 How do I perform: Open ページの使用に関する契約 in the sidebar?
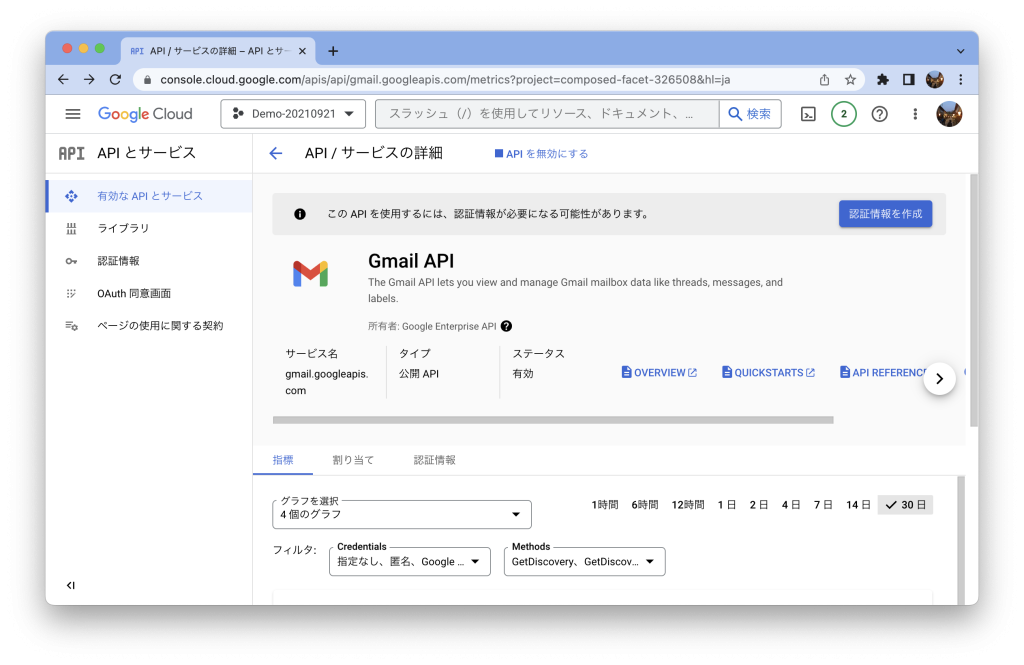pos(149,325)
